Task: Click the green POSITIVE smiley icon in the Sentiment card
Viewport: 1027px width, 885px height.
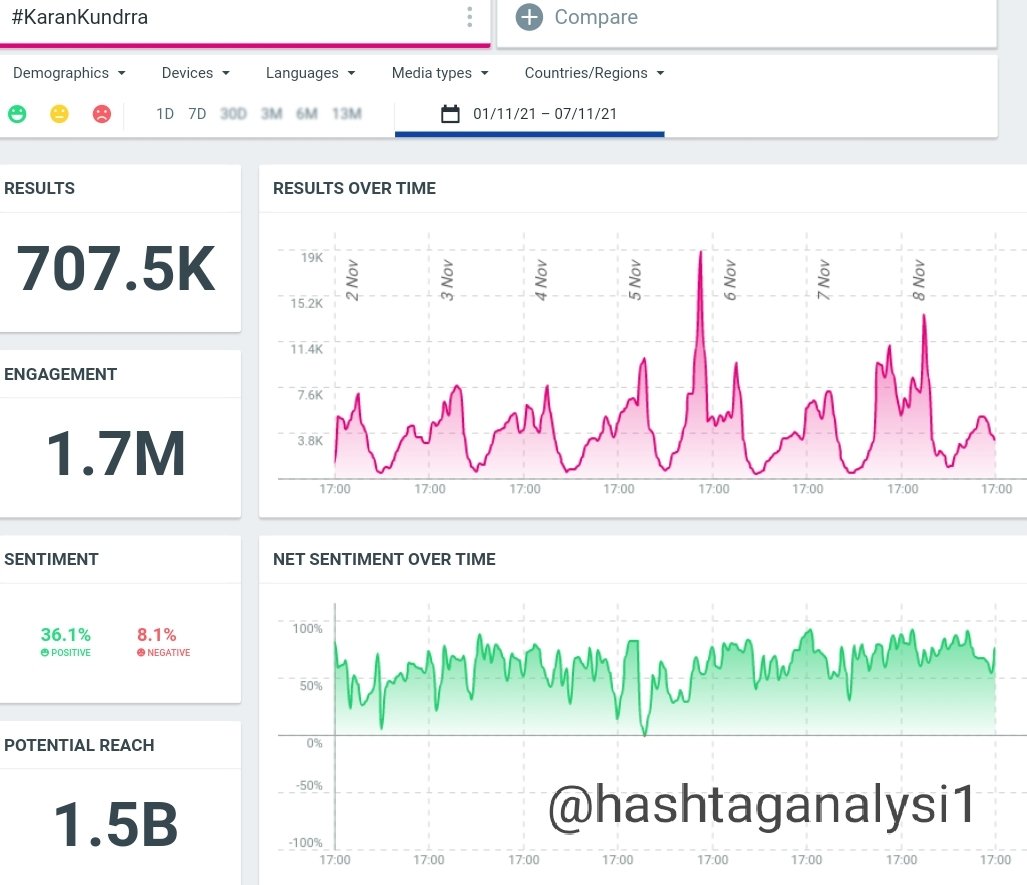Action: click(45, 652)
